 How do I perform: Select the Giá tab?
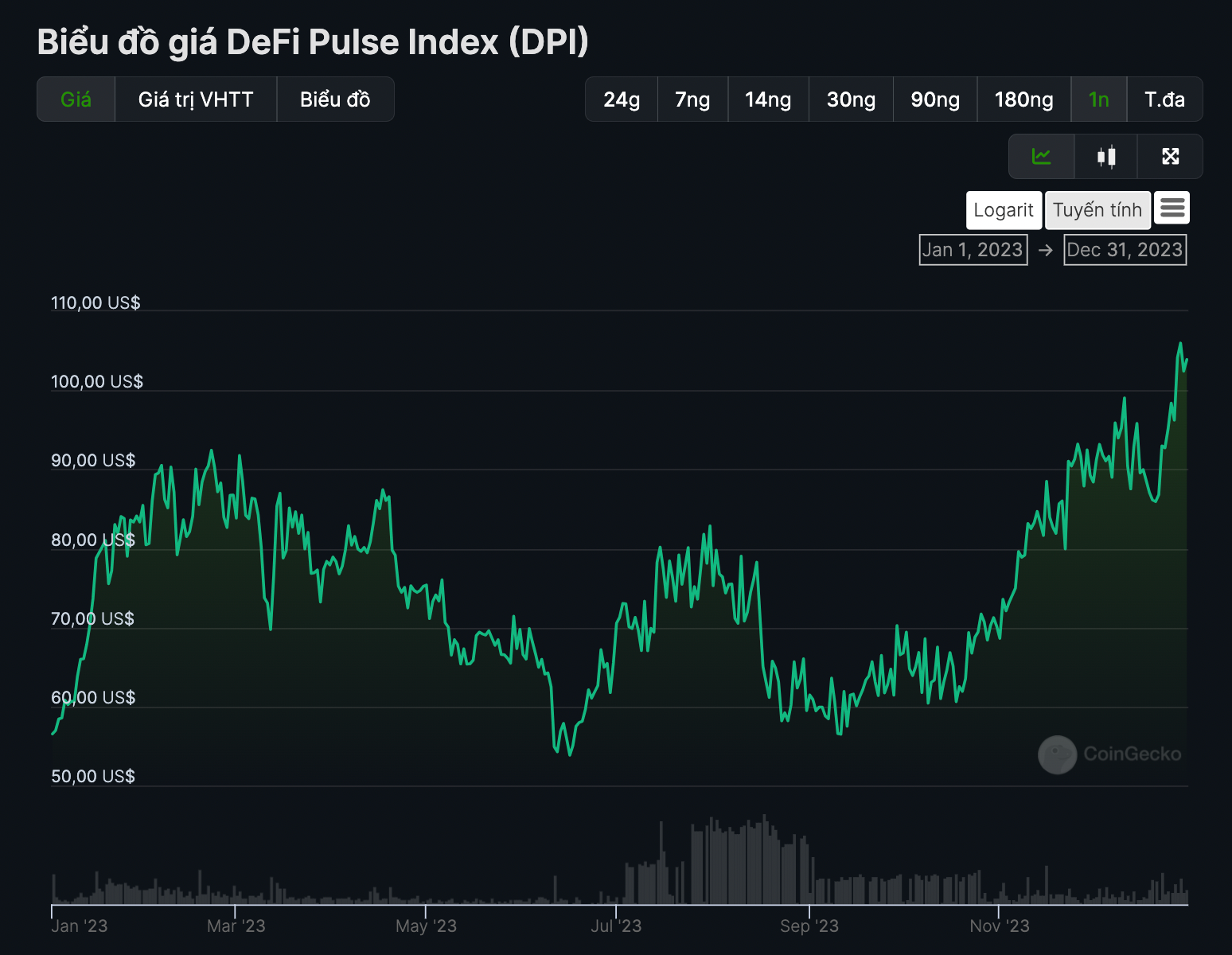76,99
